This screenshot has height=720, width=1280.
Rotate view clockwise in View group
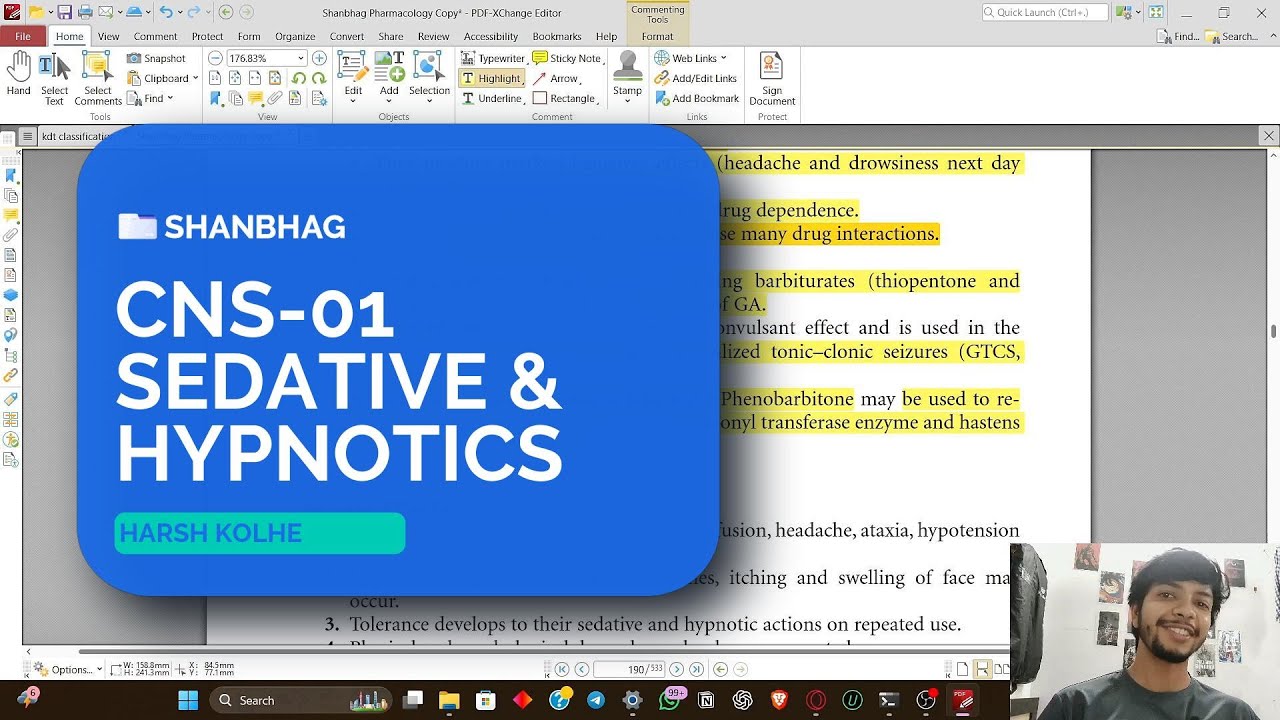(319, 78)
